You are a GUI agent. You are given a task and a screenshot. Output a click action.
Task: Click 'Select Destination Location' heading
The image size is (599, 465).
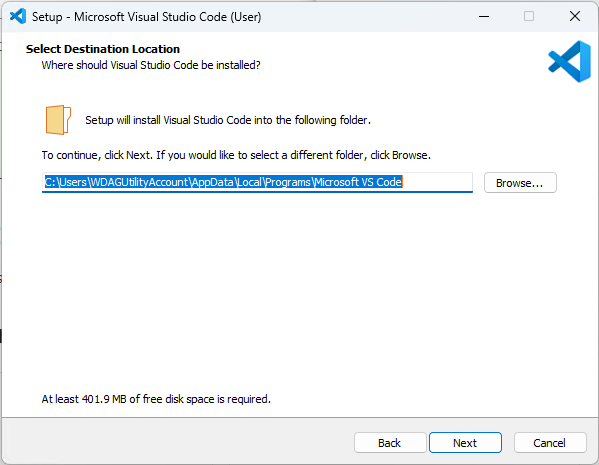(x=103, y=49)
